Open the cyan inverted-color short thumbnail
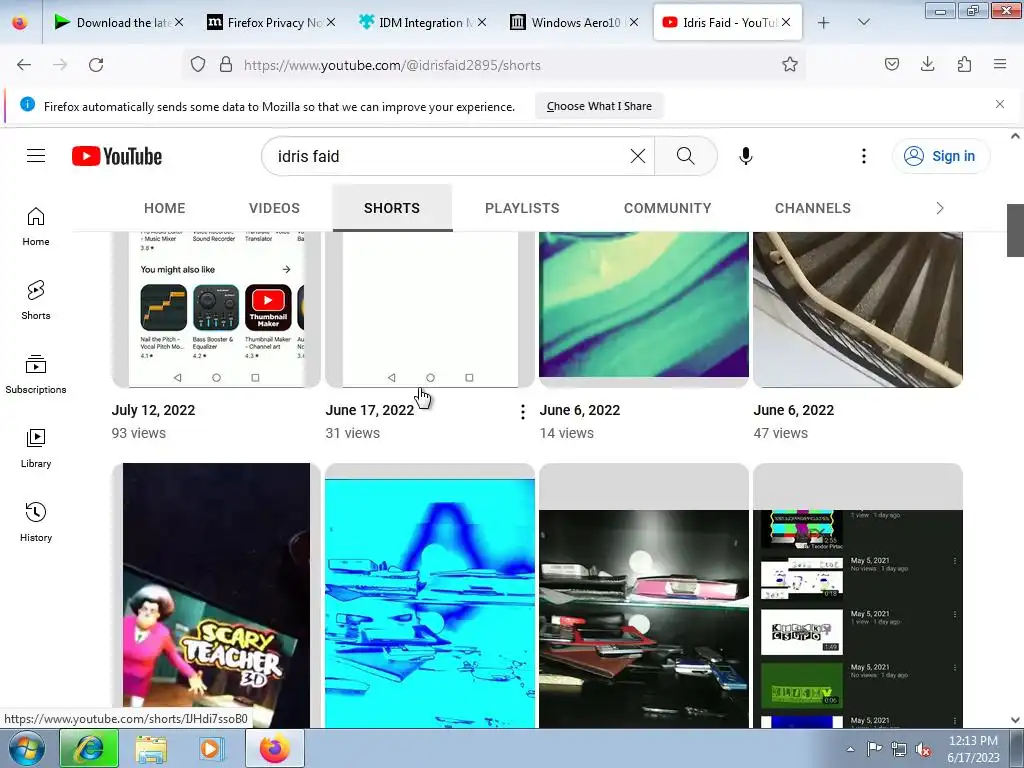This screenshot has height=768, width=1024. pyautogui.click(x=430, y=596)
